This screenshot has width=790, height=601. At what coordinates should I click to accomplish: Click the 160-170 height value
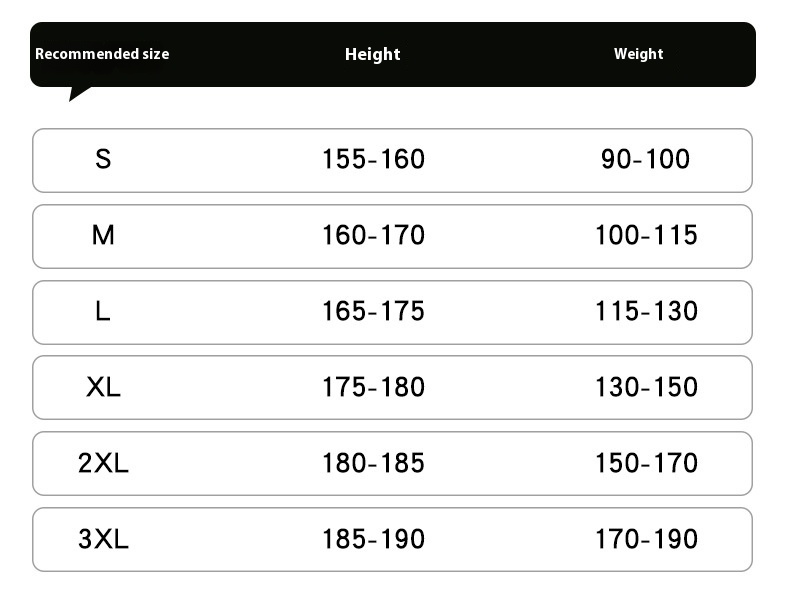[x=373, y=235]
